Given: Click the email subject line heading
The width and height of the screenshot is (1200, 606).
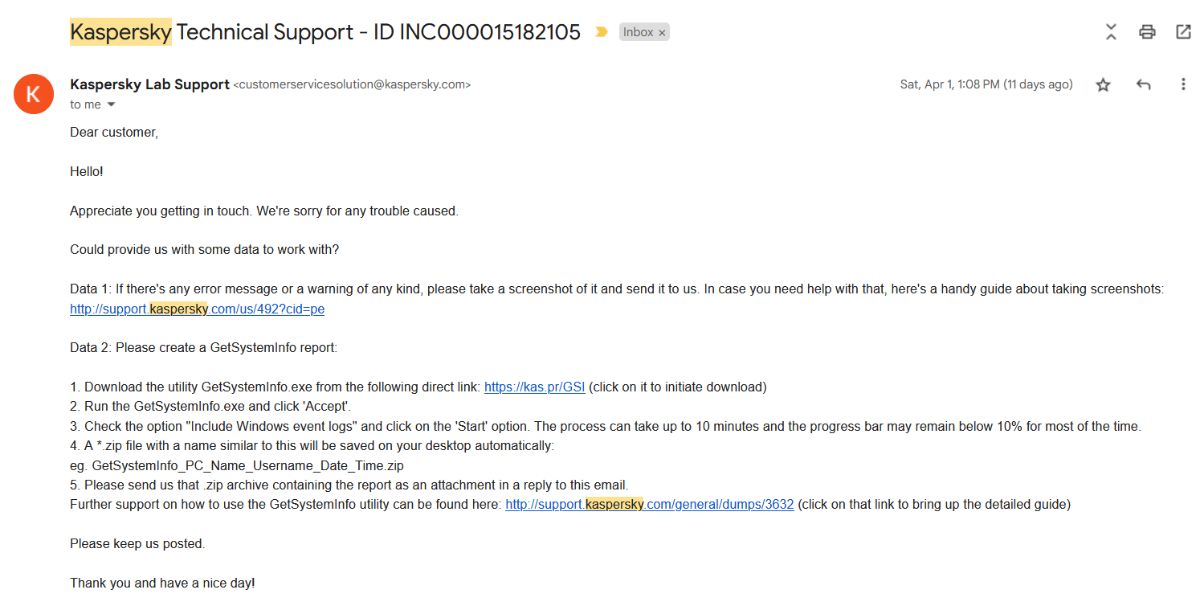Looking at the screenshot, I should pos(325,32).
